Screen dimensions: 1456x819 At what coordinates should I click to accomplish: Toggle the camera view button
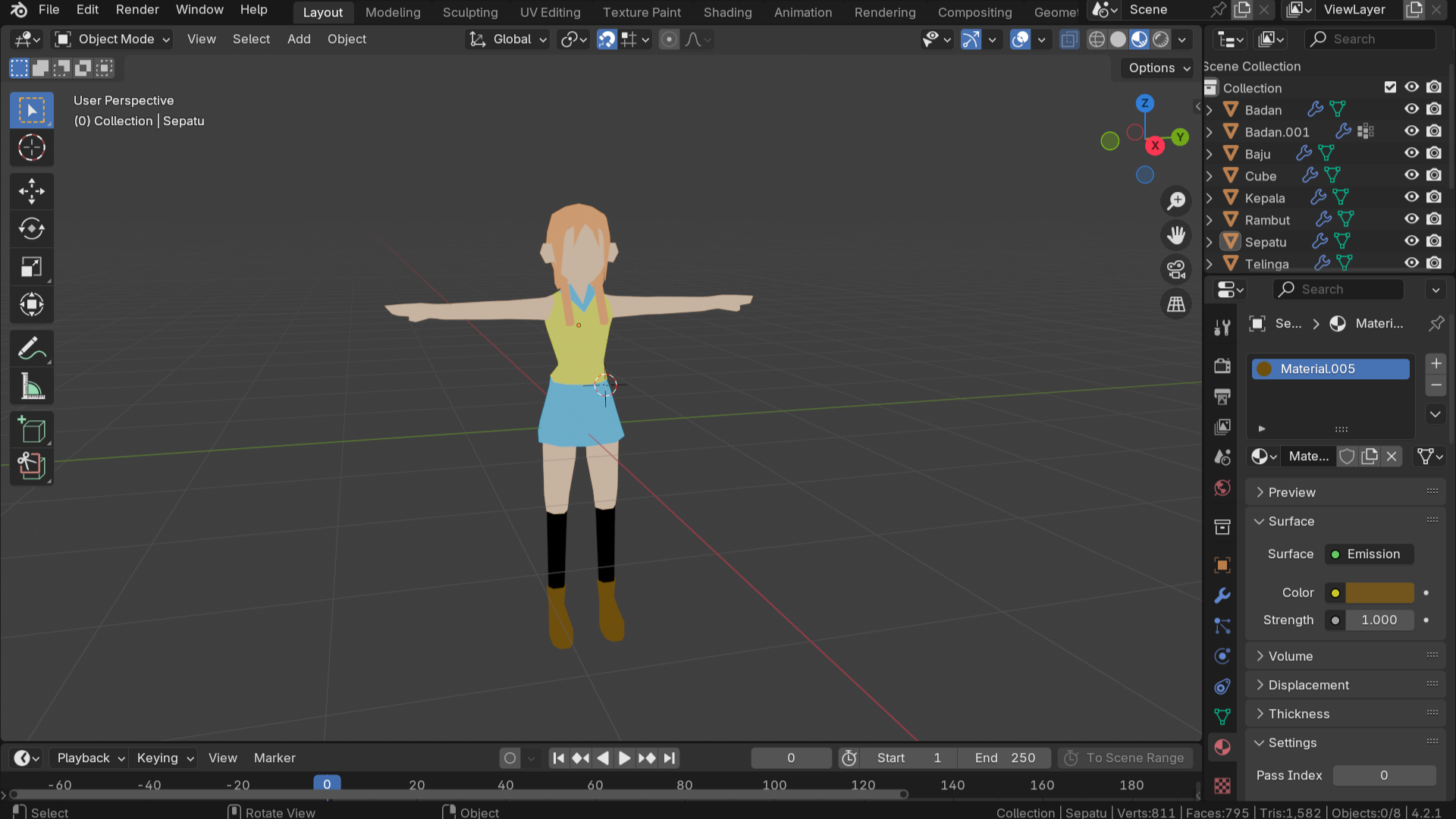[1176, 269]
